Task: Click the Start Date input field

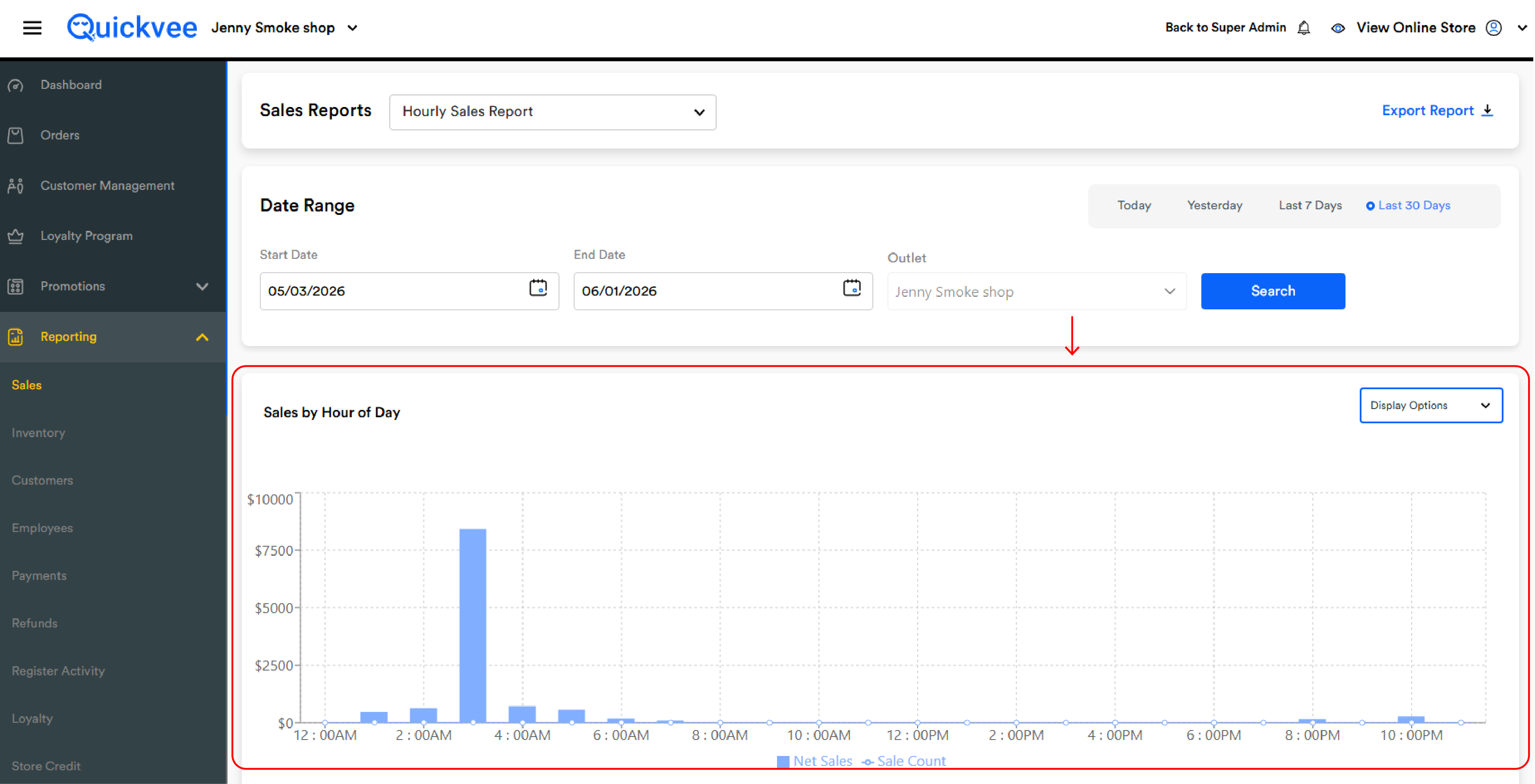Action: [409, 291]
